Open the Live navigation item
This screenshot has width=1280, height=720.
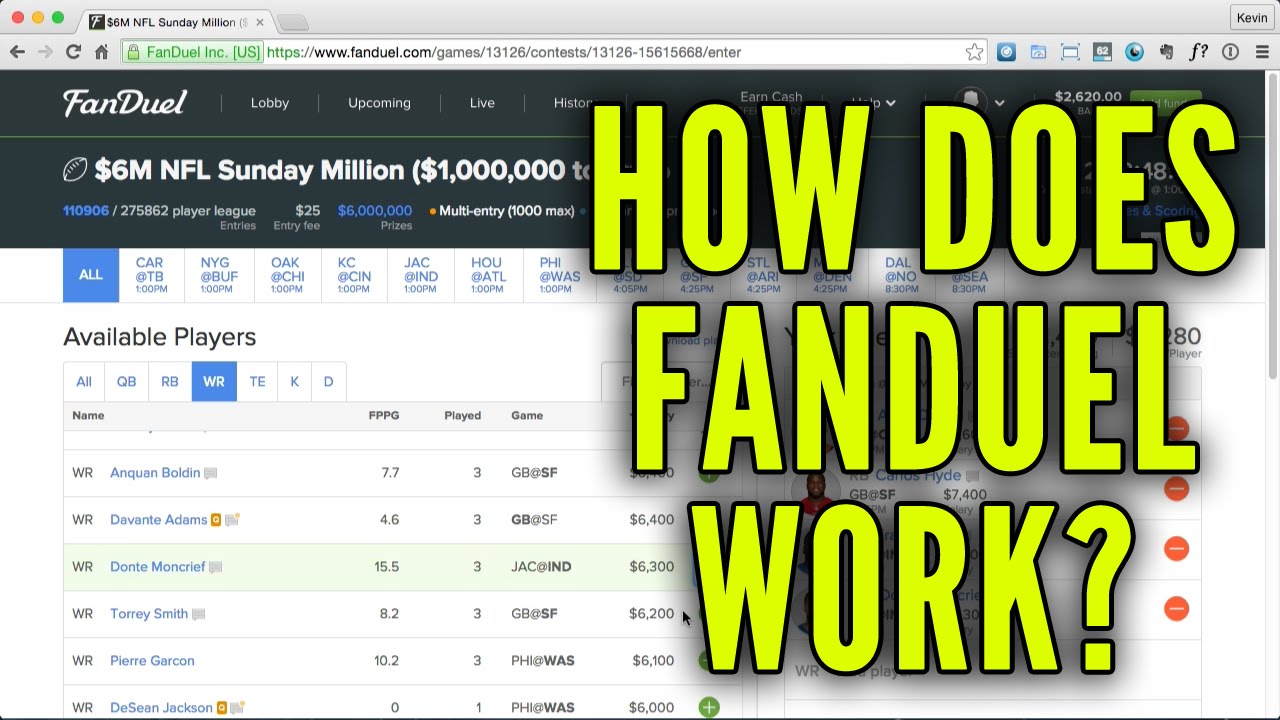(482, 103)
